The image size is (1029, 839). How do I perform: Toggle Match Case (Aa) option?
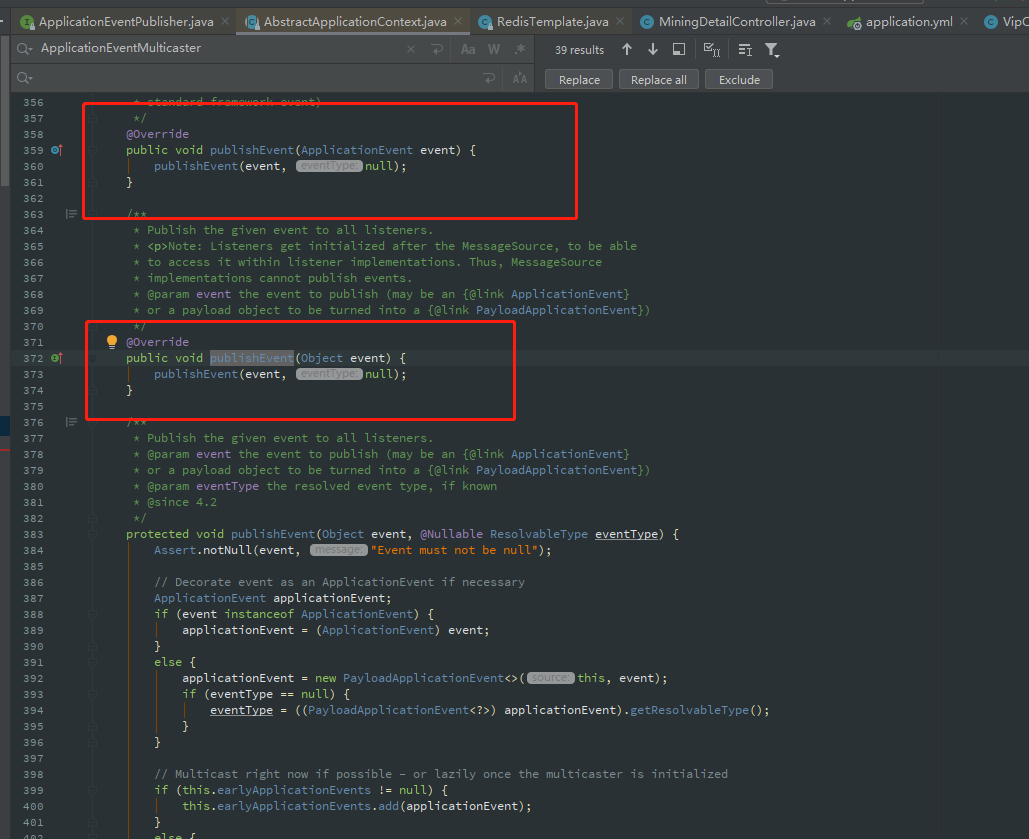[468, 49]
